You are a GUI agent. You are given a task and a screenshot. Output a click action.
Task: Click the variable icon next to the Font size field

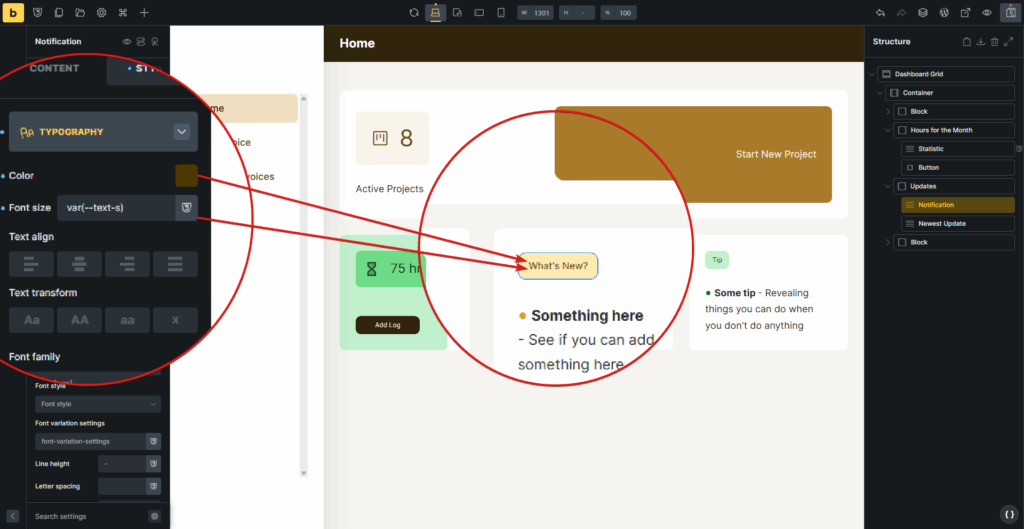187,208
